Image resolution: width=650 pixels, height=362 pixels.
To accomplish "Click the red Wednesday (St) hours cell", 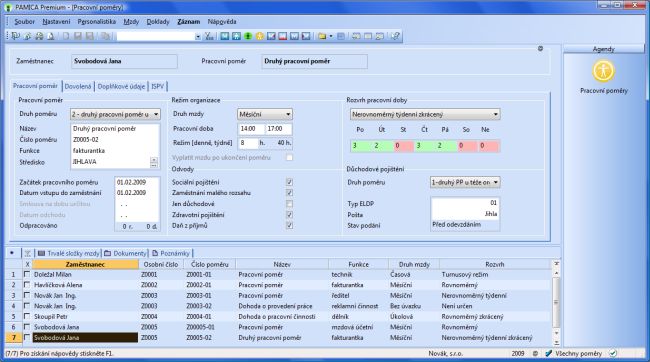I will (x=403, y=146).
